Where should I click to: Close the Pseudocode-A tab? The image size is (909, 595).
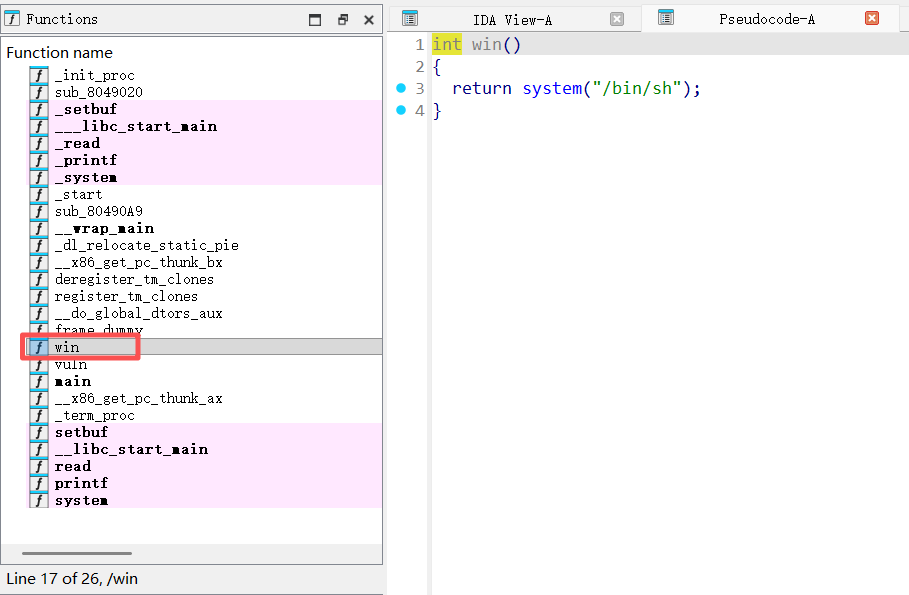tap(872, 19)
